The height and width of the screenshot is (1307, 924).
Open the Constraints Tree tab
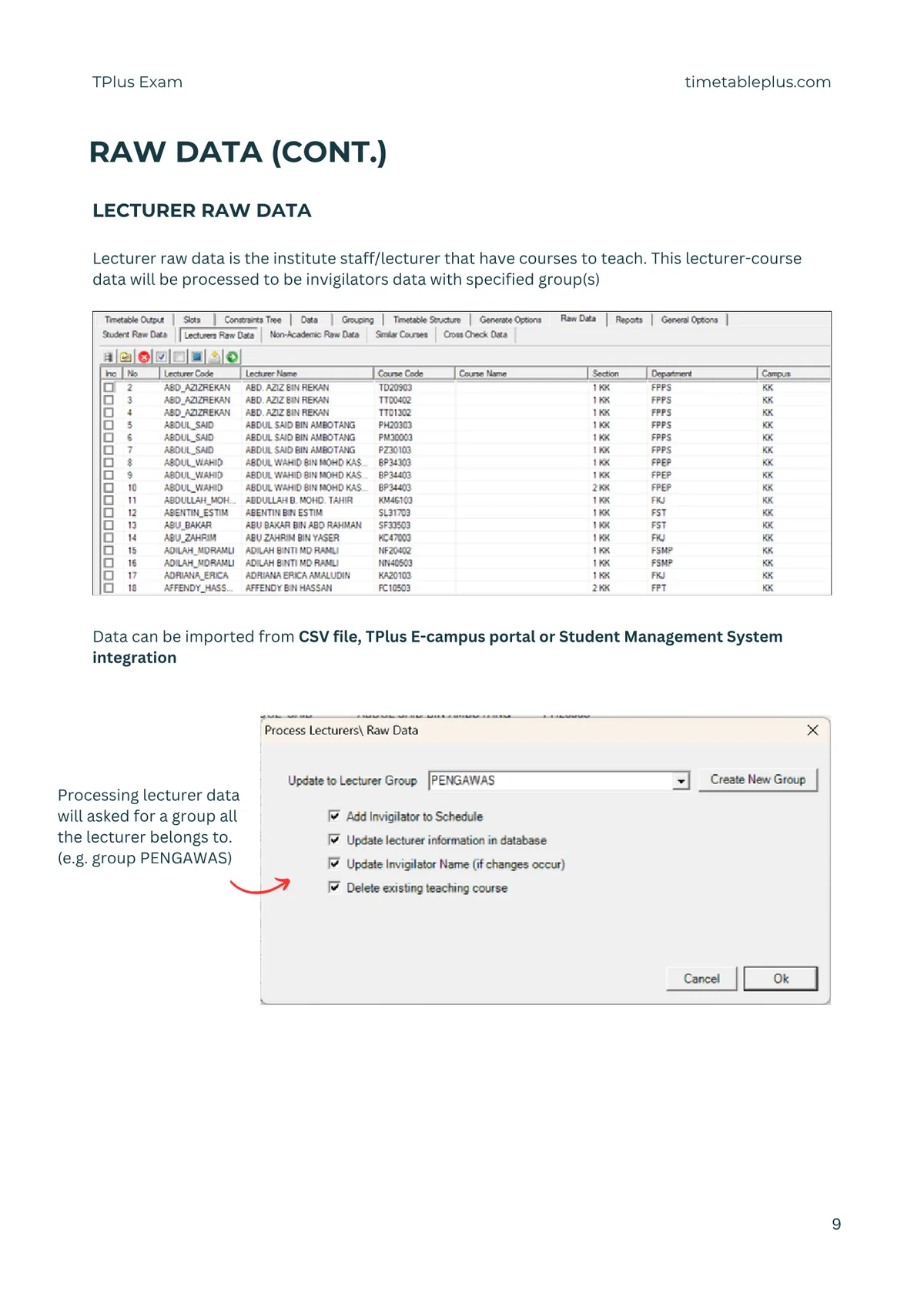pyautogui.click(x=253, y=320)
